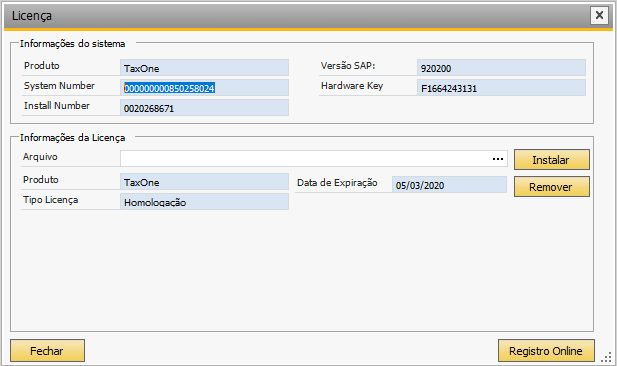
Task: Click the Licença title bar
Action: [x=295, y=16]
